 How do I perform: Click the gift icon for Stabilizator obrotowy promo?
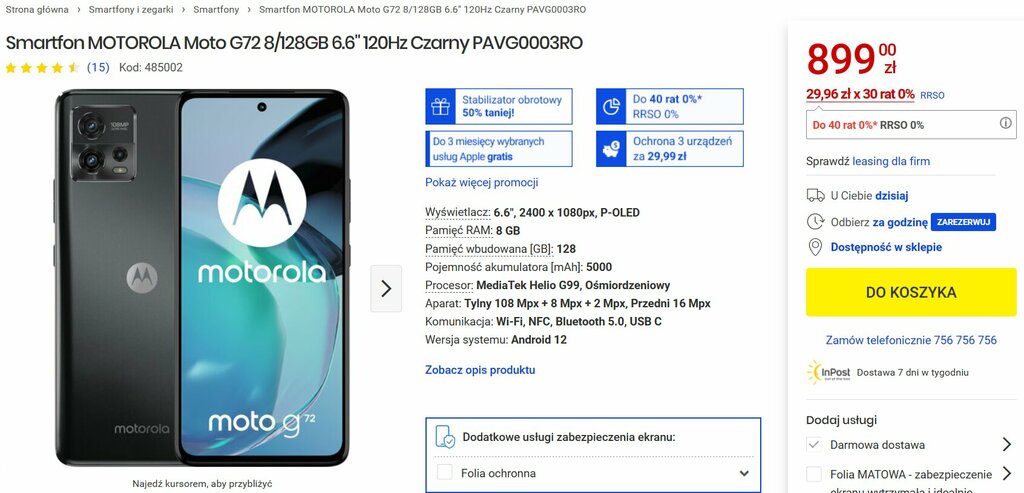pyautogui.click(x=440, y=106)
